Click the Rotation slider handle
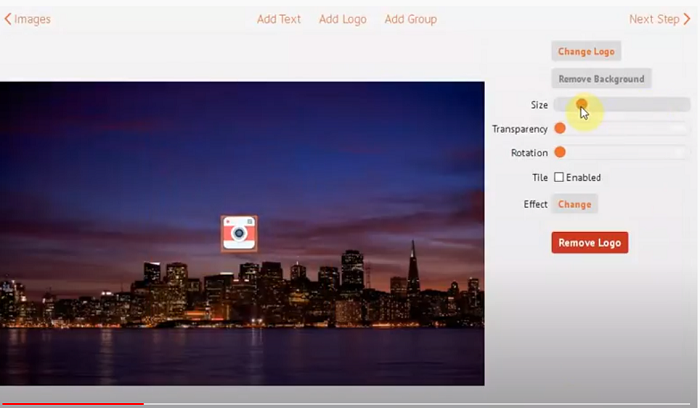The width and height of the screenshot is (700, 408). 560,152
